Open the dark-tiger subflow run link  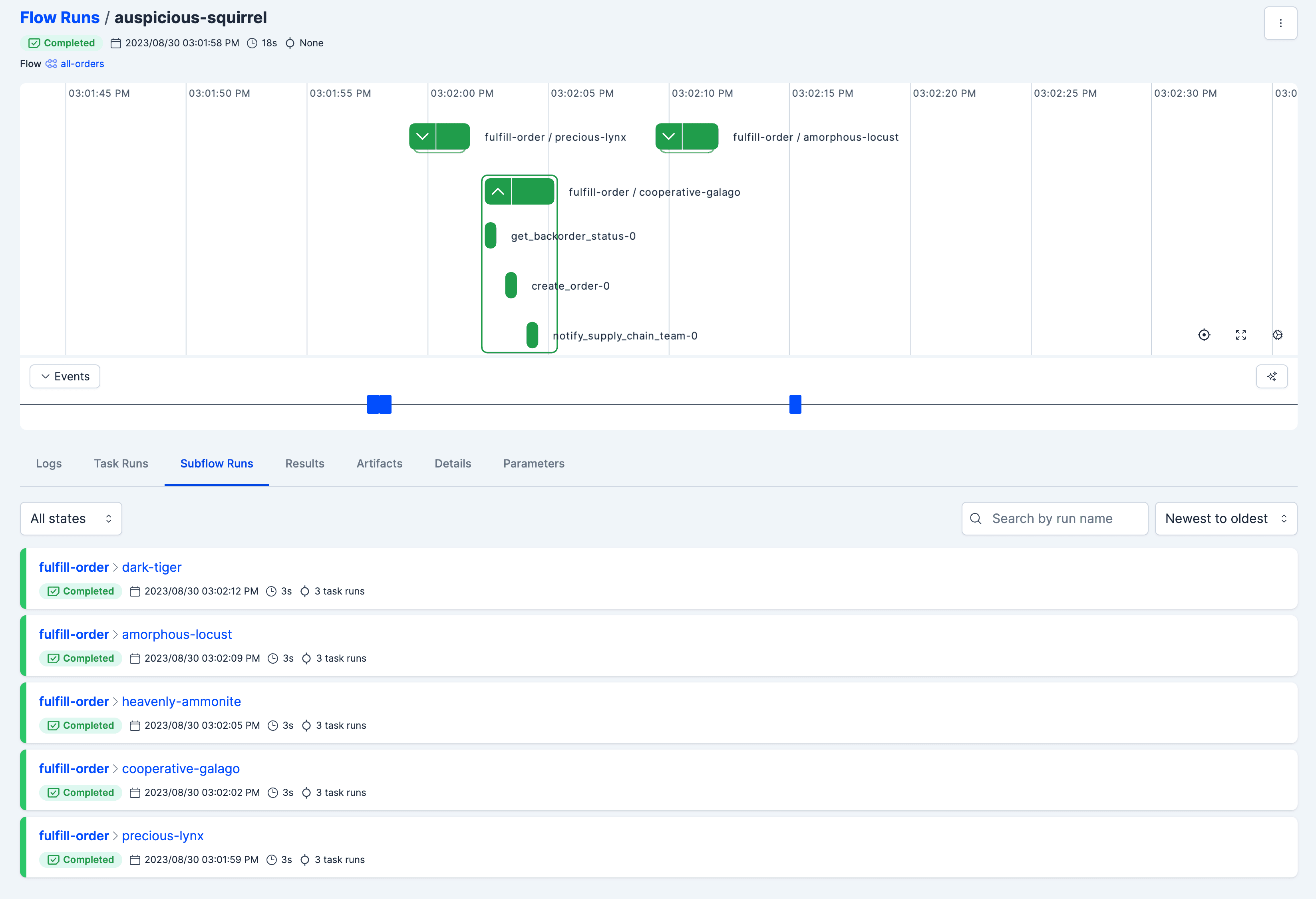152,567
